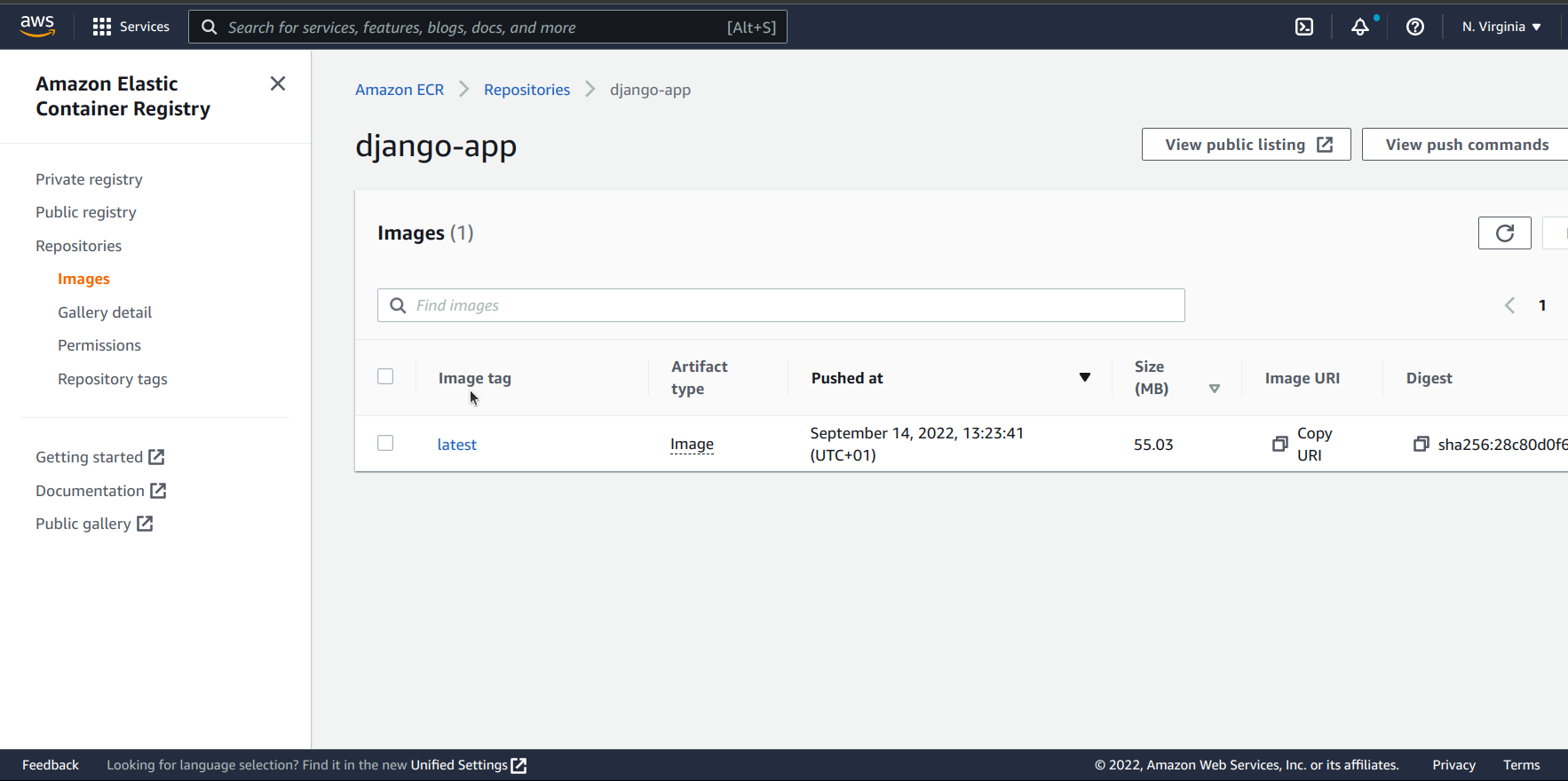Screen dimensions: 1568x781
Task: Click the AWS logo home icon
Action: (x=37, y=27)
